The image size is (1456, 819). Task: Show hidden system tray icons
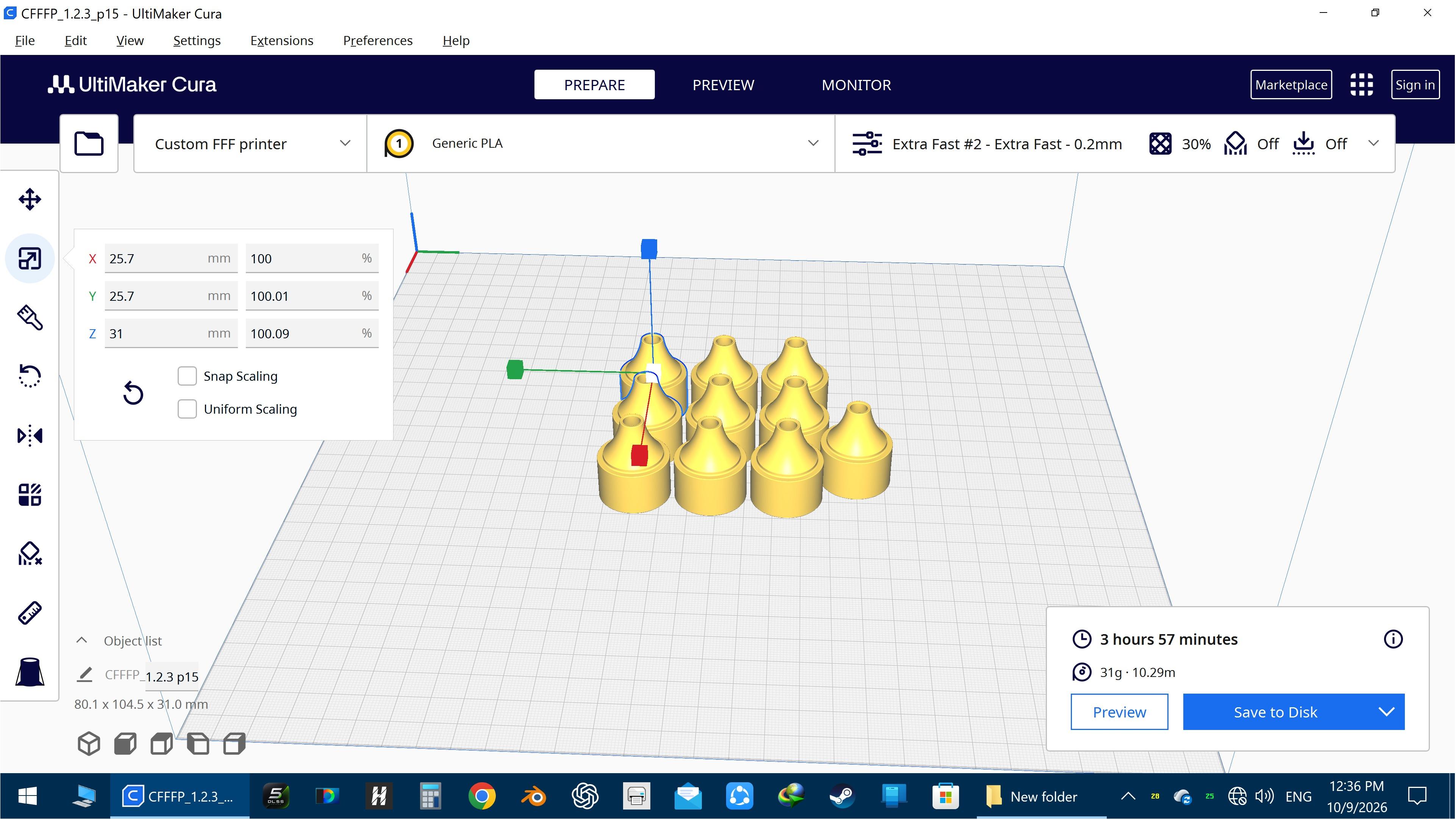tap(1128, 796)
